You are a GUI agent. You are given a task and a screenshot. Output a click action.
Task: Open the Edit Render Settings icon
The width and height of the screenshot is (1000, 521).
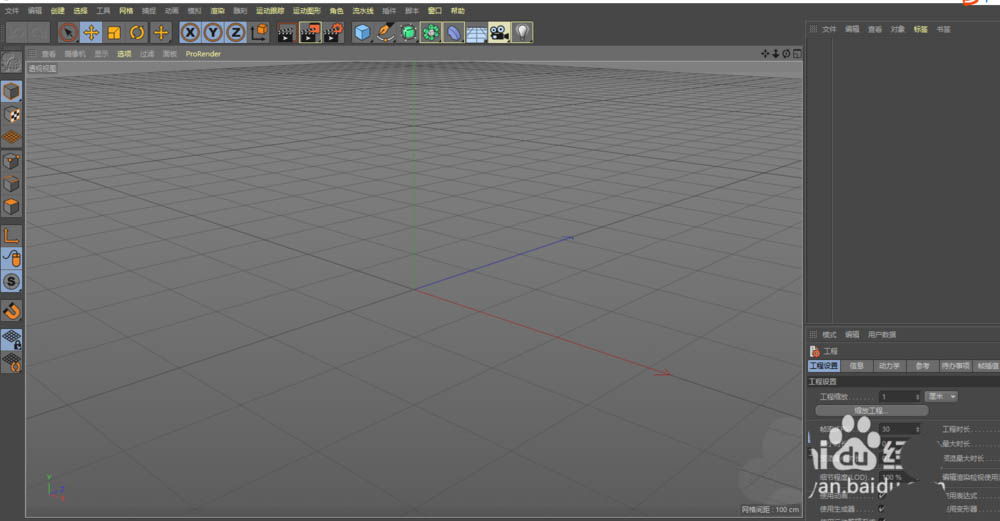[333, 33]
